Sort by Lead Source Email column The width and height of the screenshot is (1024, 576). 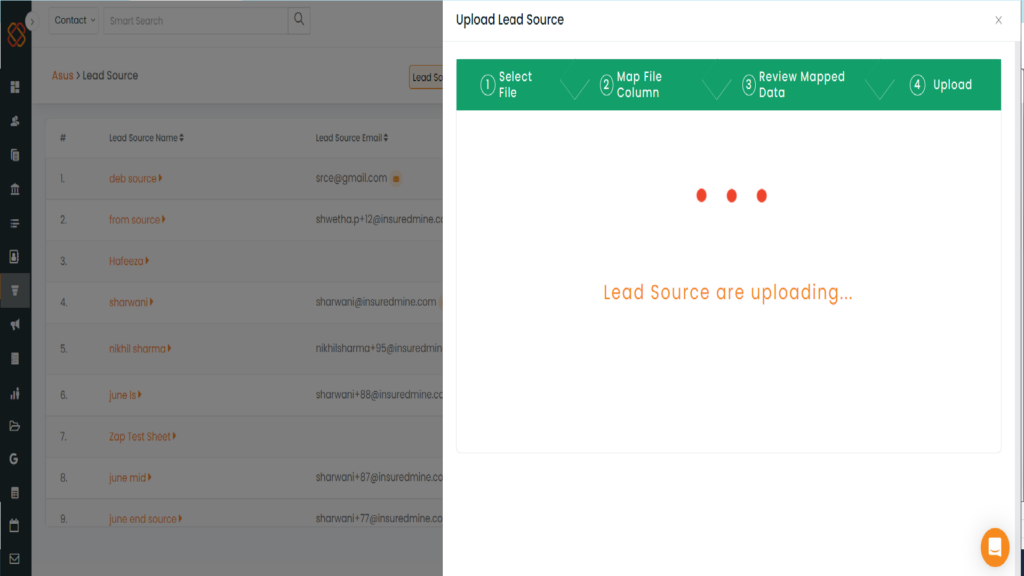pos(352,138)
